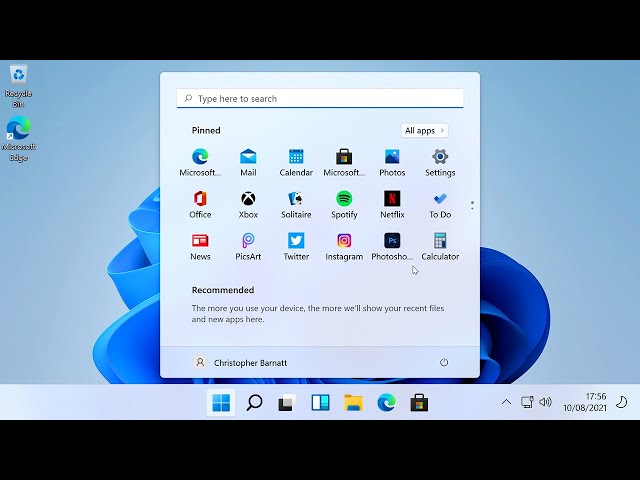Launch the Calendar app
Image resolution: width=640 pixels, height=480 pixels.
coord(296,162)
